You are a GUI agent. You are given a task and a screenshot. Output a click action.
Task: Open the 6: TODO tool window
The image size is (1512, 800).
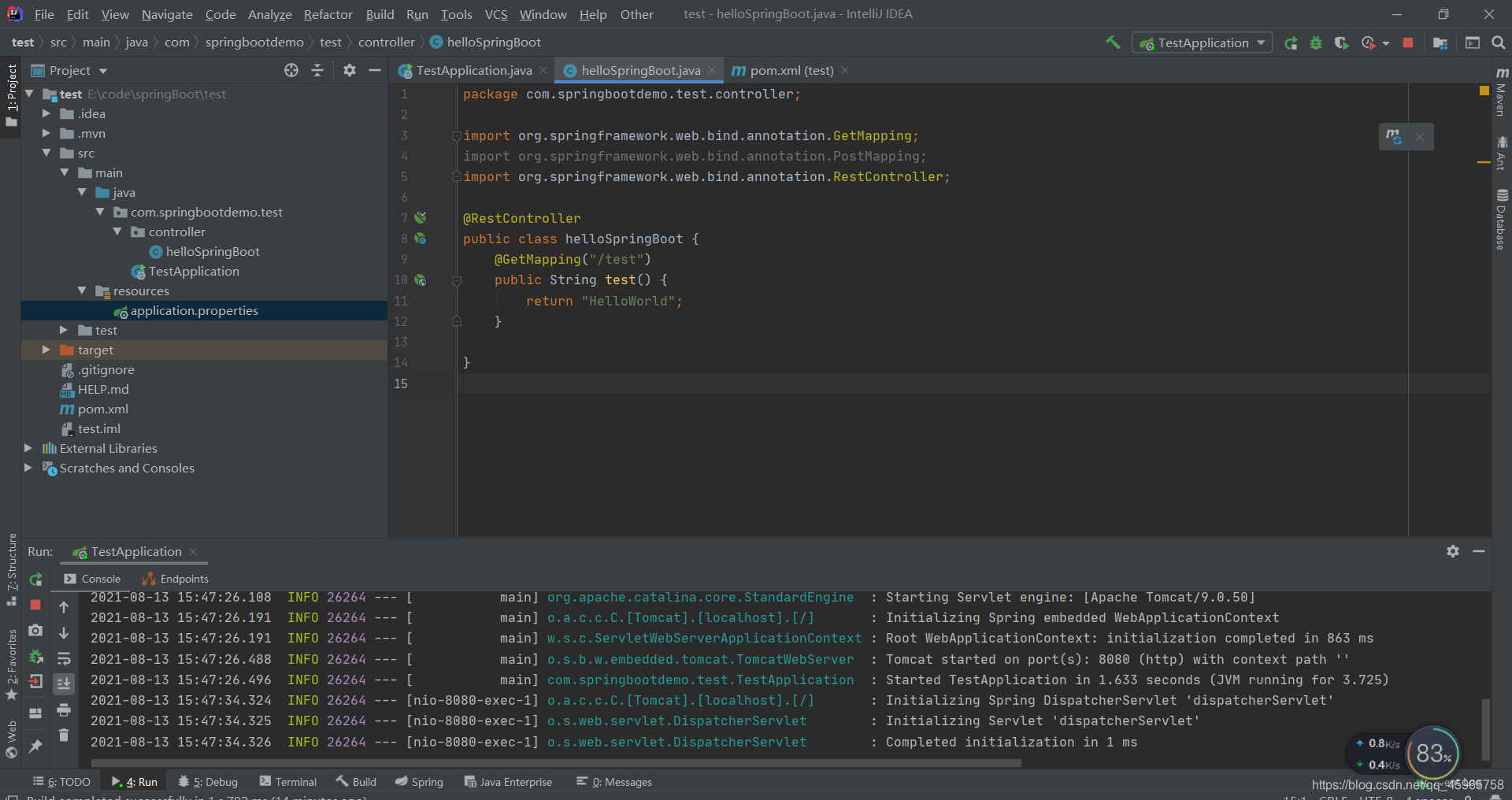tap(62, 782)
